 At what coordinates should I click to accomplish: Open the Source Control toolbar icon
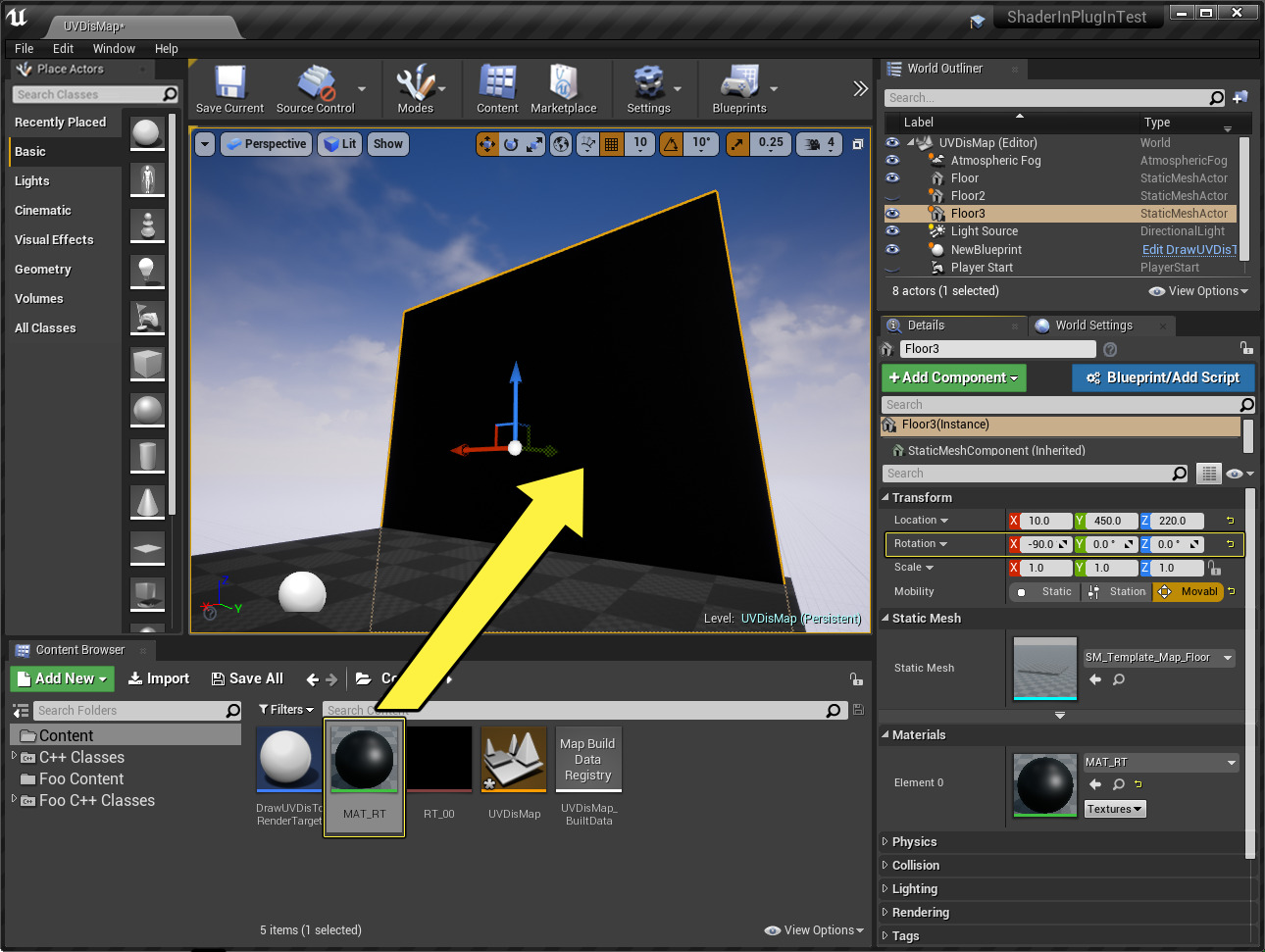(x=316, y=84)
